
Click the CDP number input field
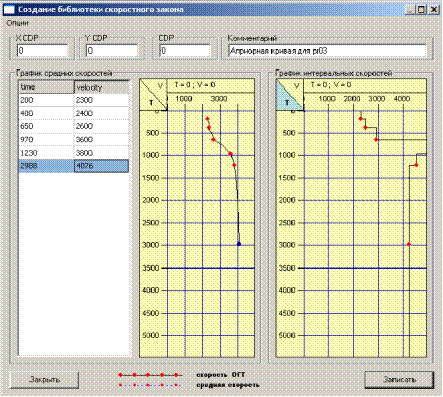185,51
